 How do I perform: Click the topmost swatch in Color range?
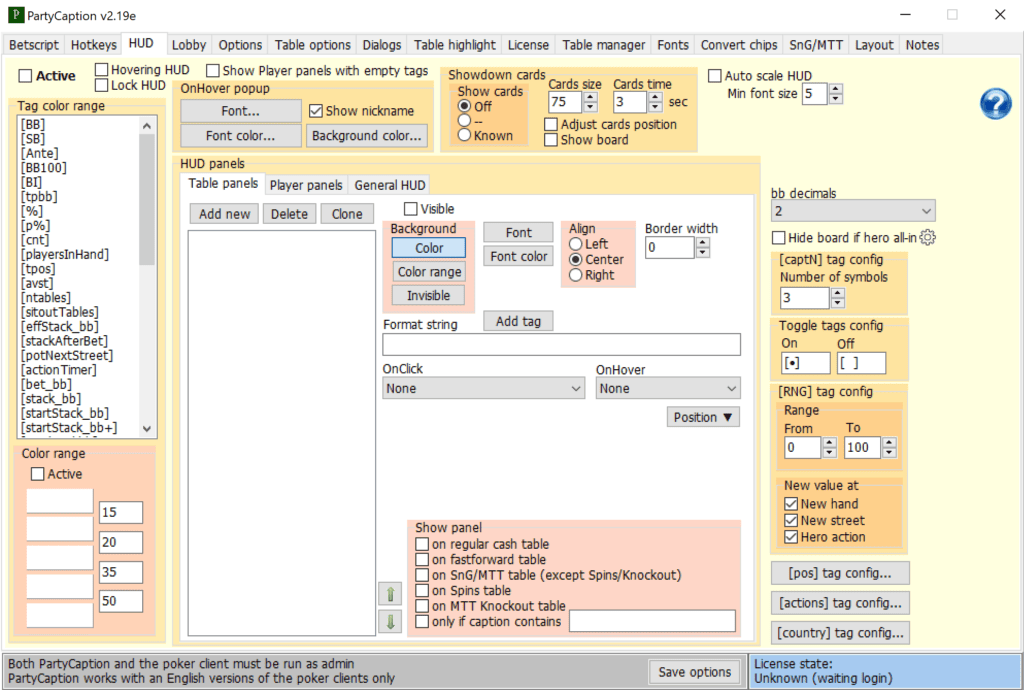click(x=60, y=501)
